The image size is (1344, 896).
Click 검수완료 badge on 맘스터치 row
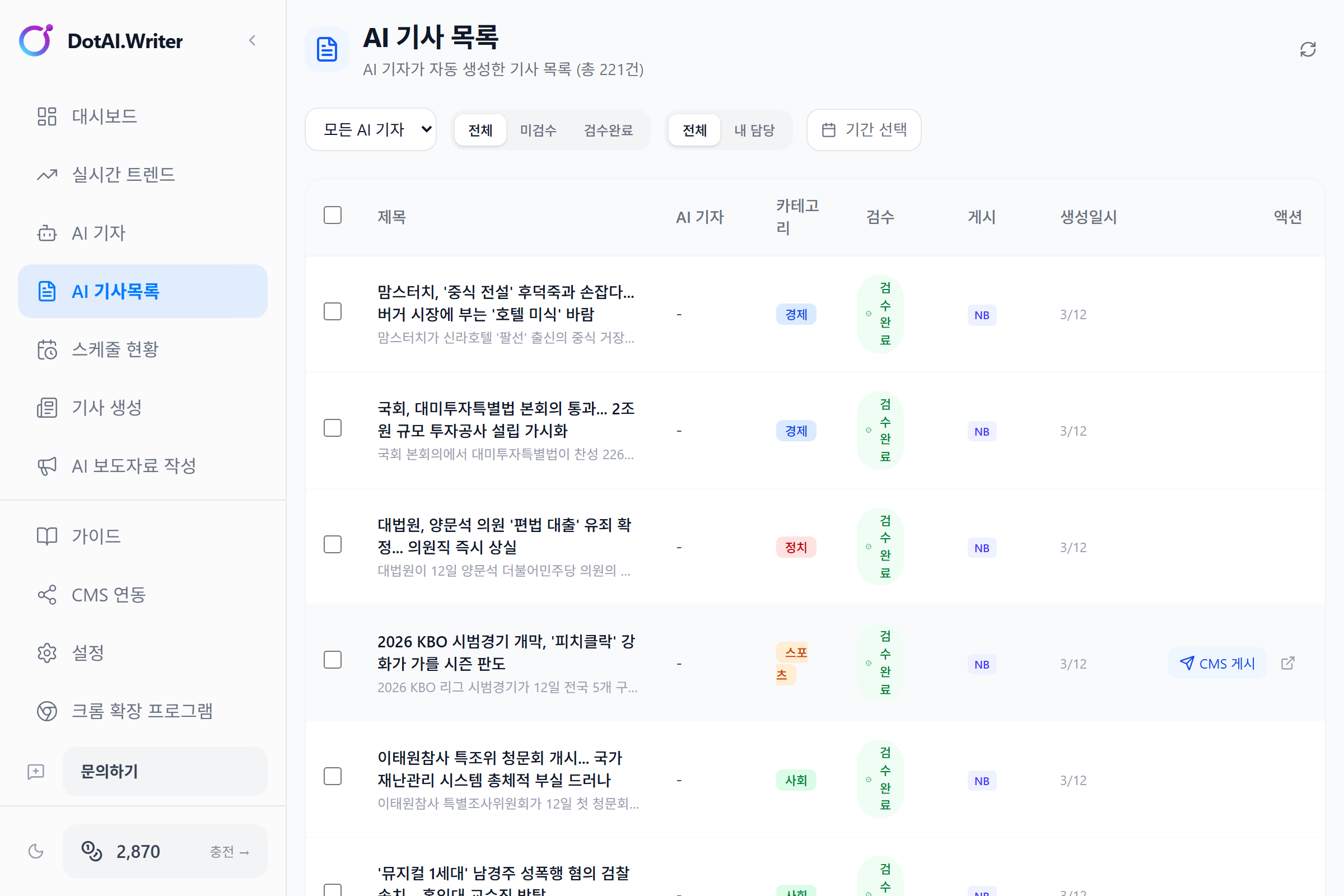pyautogui.click(x=880, y=314)
